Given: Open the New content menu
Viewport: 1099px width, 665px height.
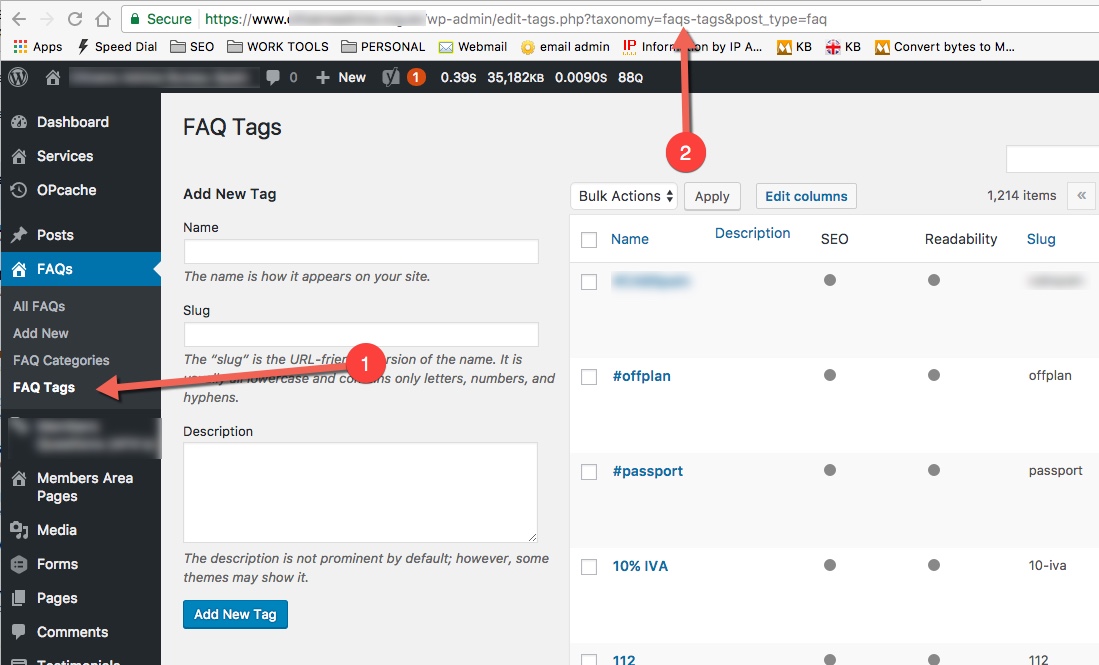Looking at the screenshot, I should pos(341,77).
